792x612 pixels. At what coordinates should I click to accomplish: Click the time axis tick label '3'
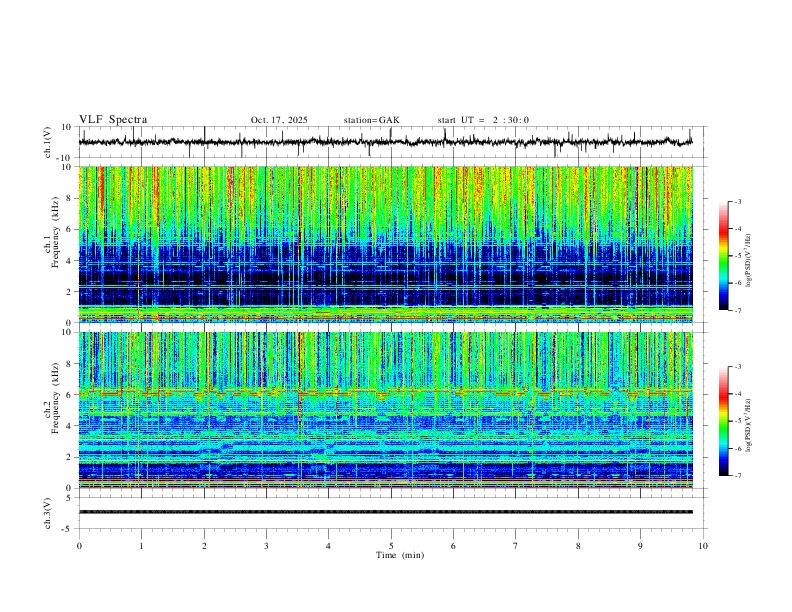(x=266, y=546)
